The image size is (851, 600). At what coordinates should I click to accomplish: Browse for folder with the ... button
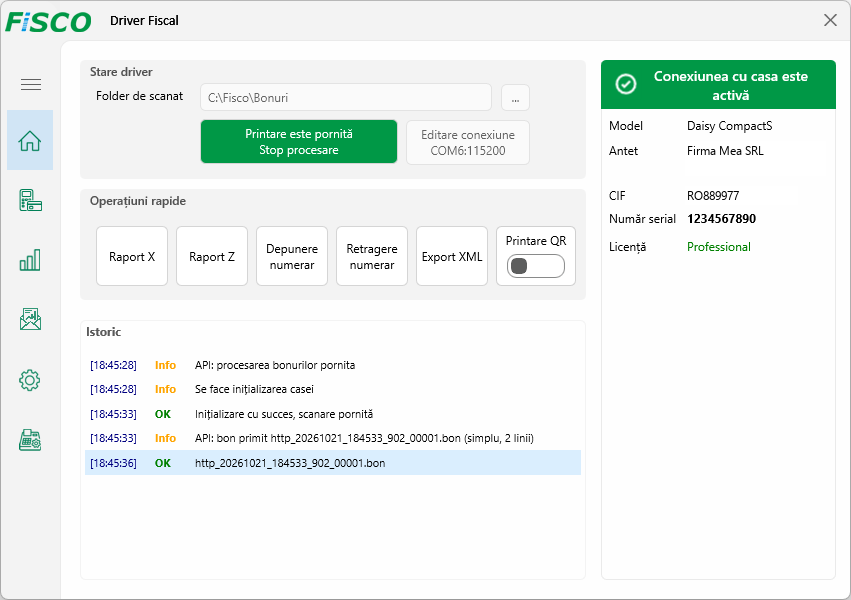[515, 98]
